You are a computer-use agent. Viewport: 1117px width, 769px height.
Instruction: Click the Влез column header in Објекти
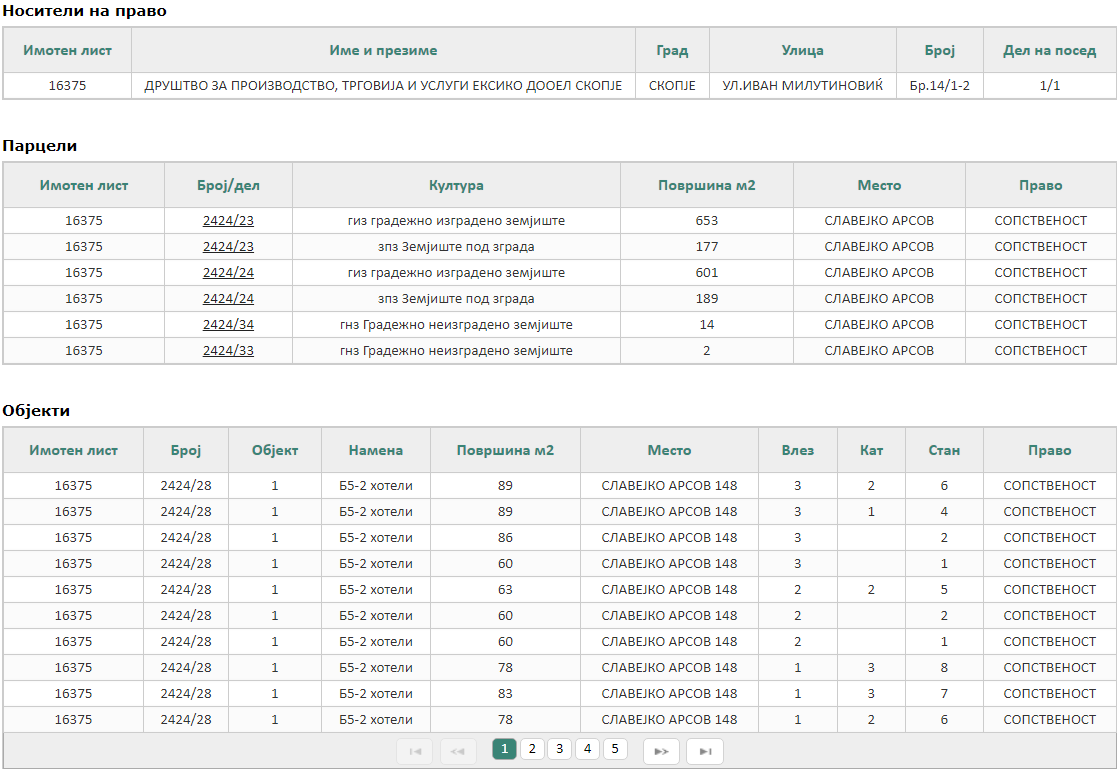[797, 451]
